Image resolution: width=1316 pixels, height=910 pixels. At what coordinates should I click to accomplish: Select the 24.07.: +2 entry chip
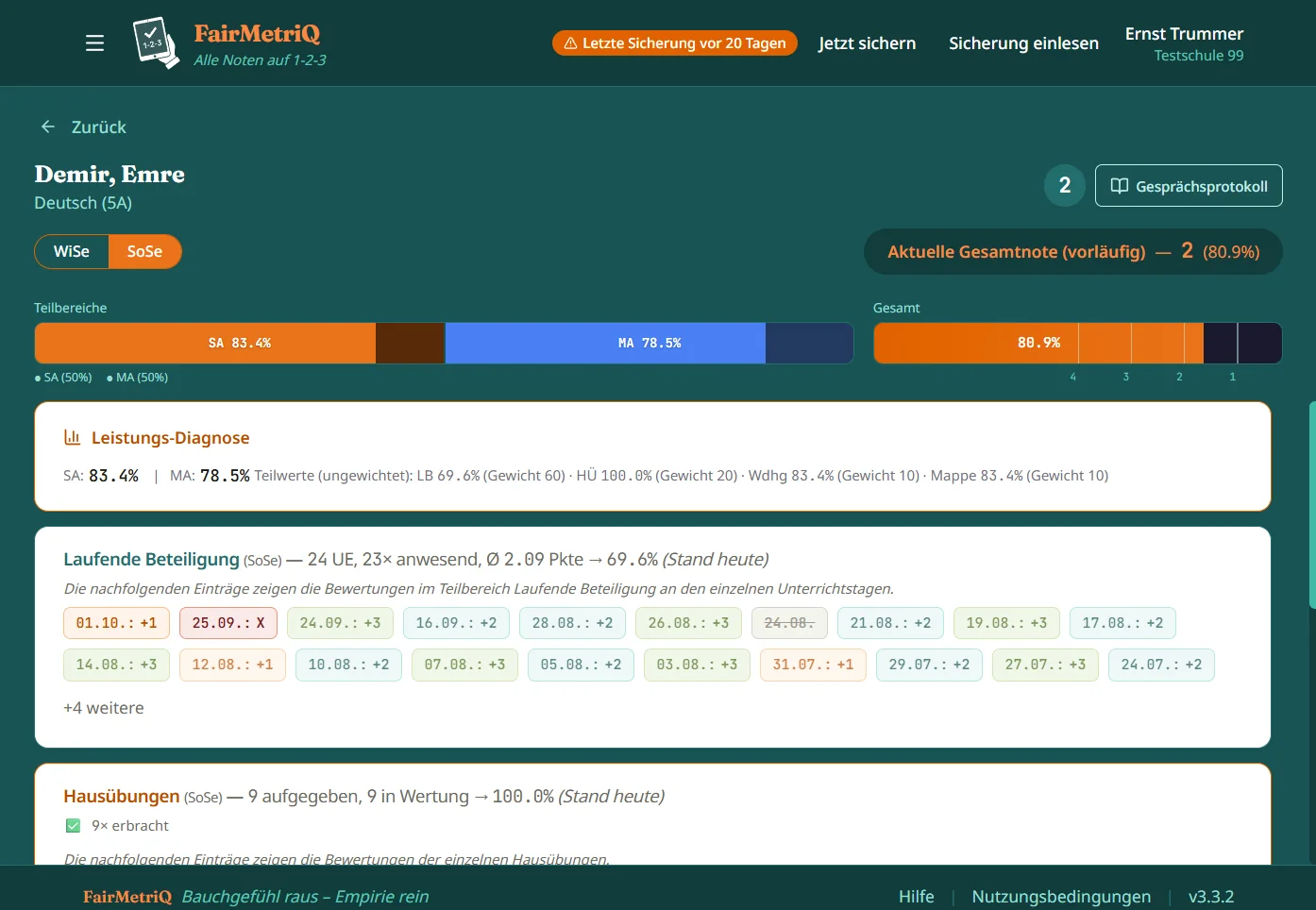tap(1161, 665)
